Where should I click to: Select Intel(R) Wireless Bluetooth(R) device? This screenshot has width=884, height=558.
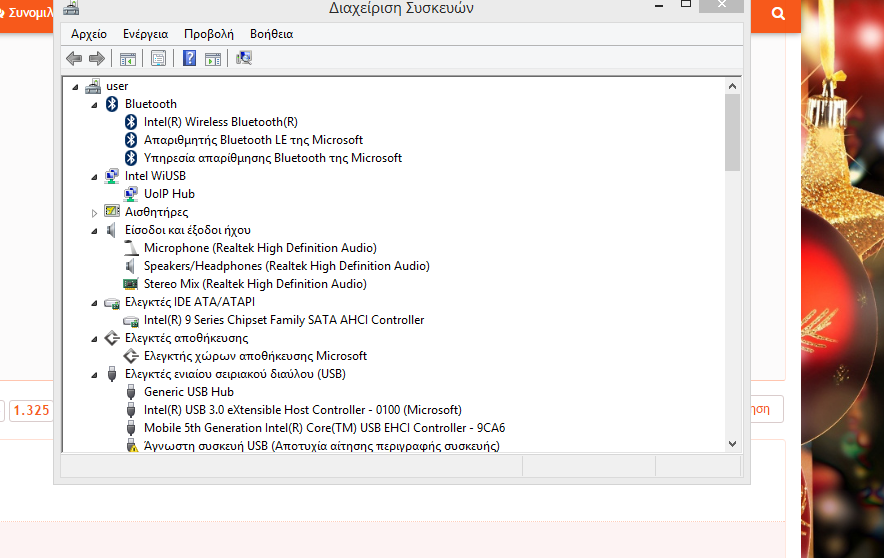coord(220,122)
